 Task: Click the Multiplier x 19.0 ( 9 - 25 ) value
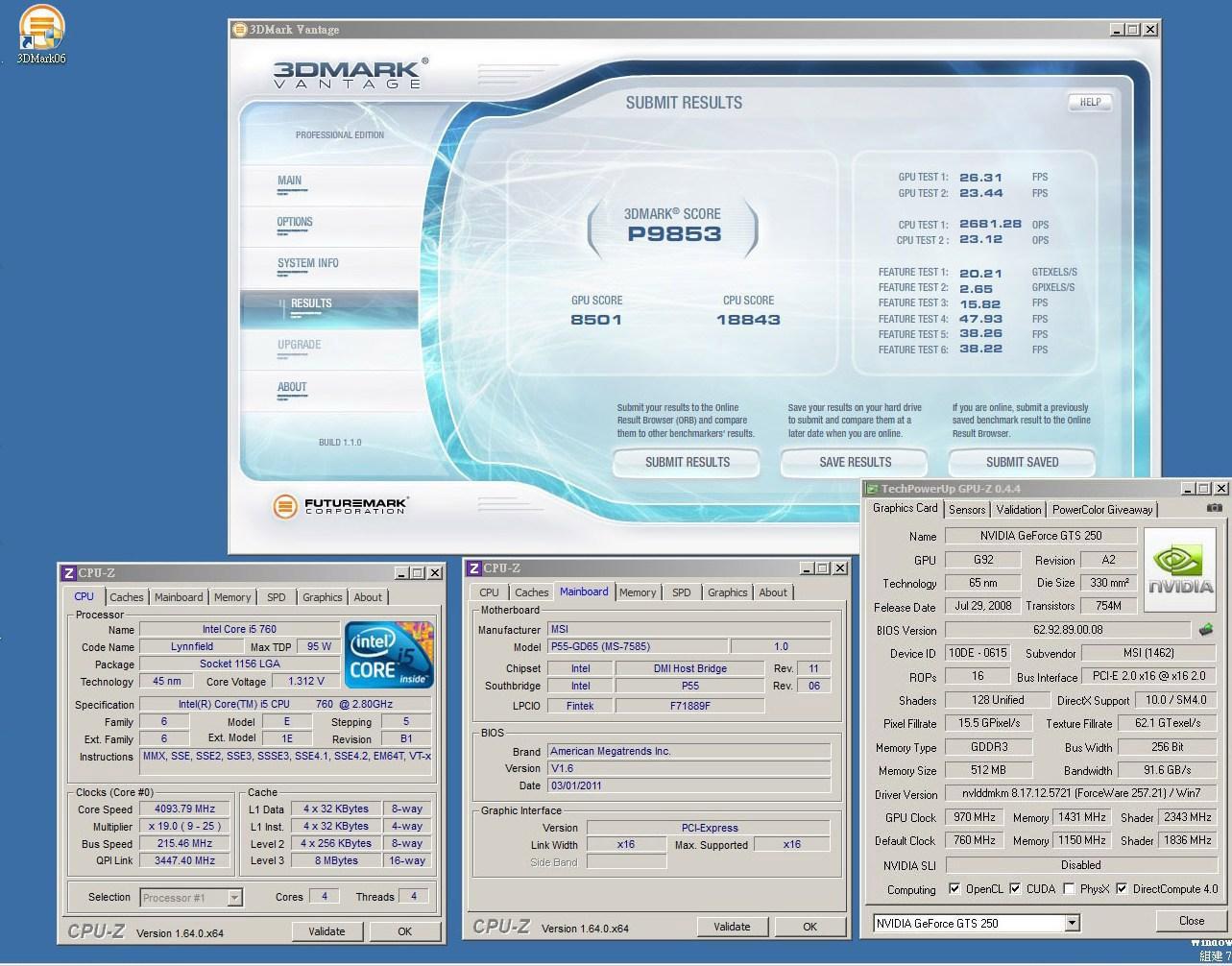coord(186,827)
